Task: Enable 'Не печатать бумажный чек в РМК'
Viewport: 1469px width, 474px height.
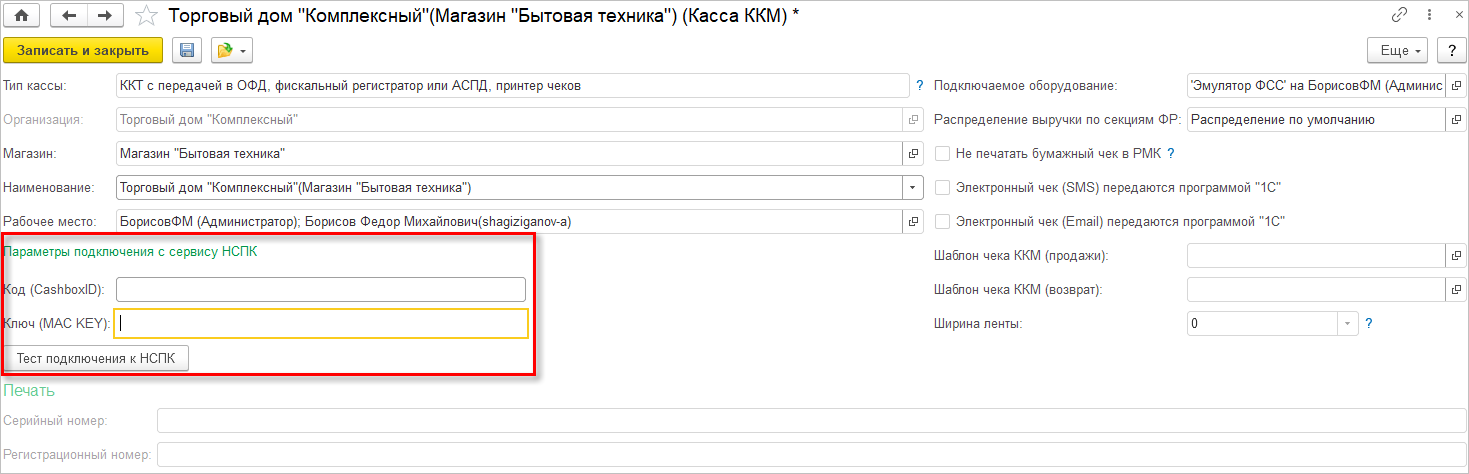Action: pyautogui.click(x=942, y=154)
